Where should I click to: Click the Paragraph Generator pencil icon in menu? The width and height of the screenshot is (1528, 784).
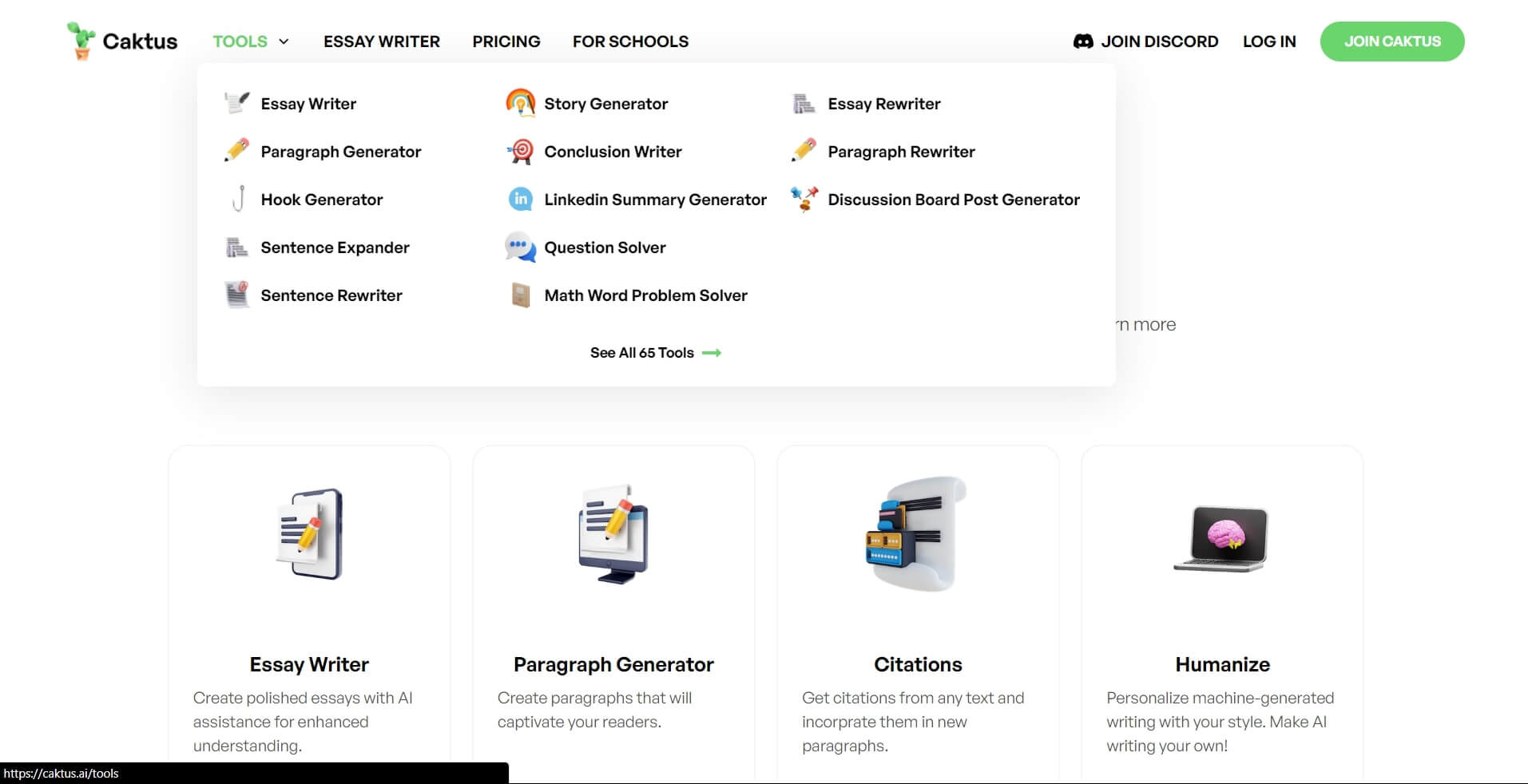coord(237,151)
